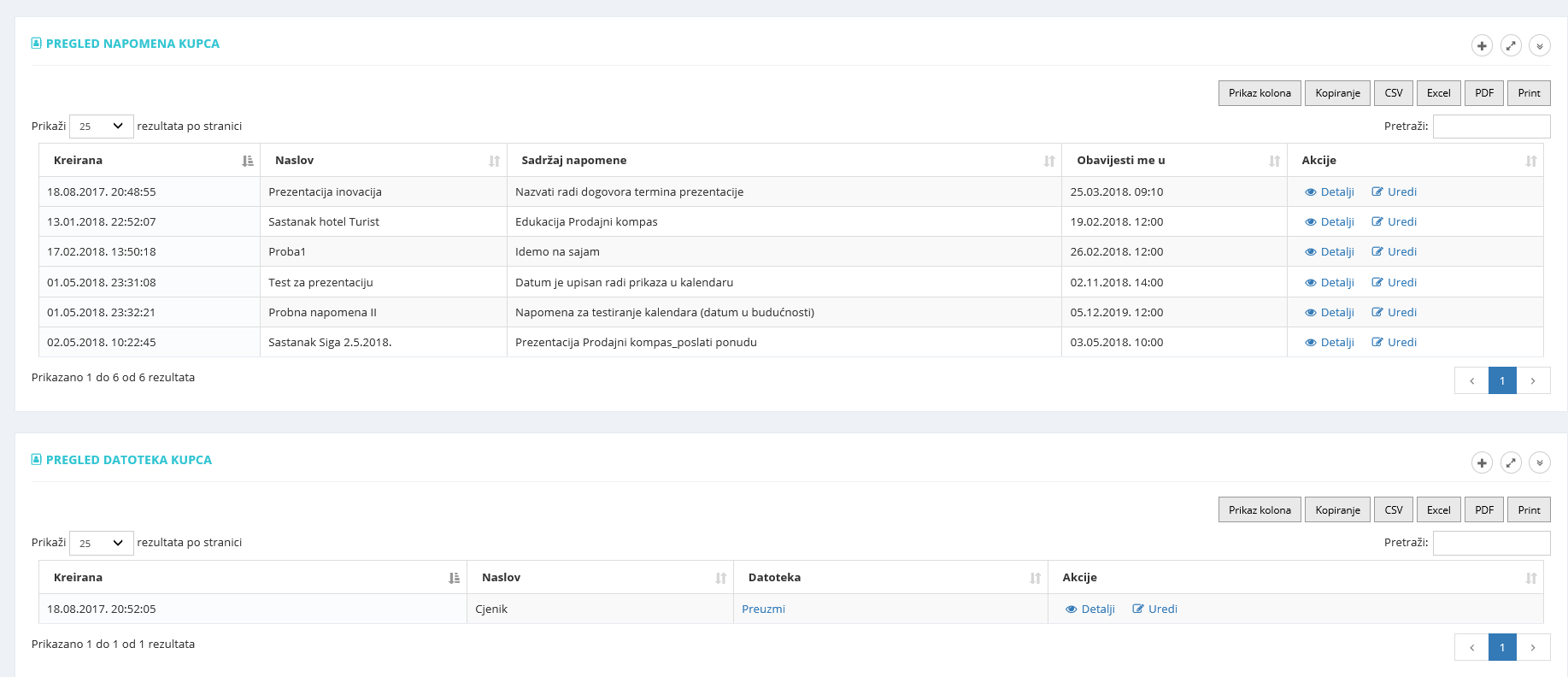View Detalji for Proba1 note
This screenshot has width=1568, height=677.
coord(1330,252)
